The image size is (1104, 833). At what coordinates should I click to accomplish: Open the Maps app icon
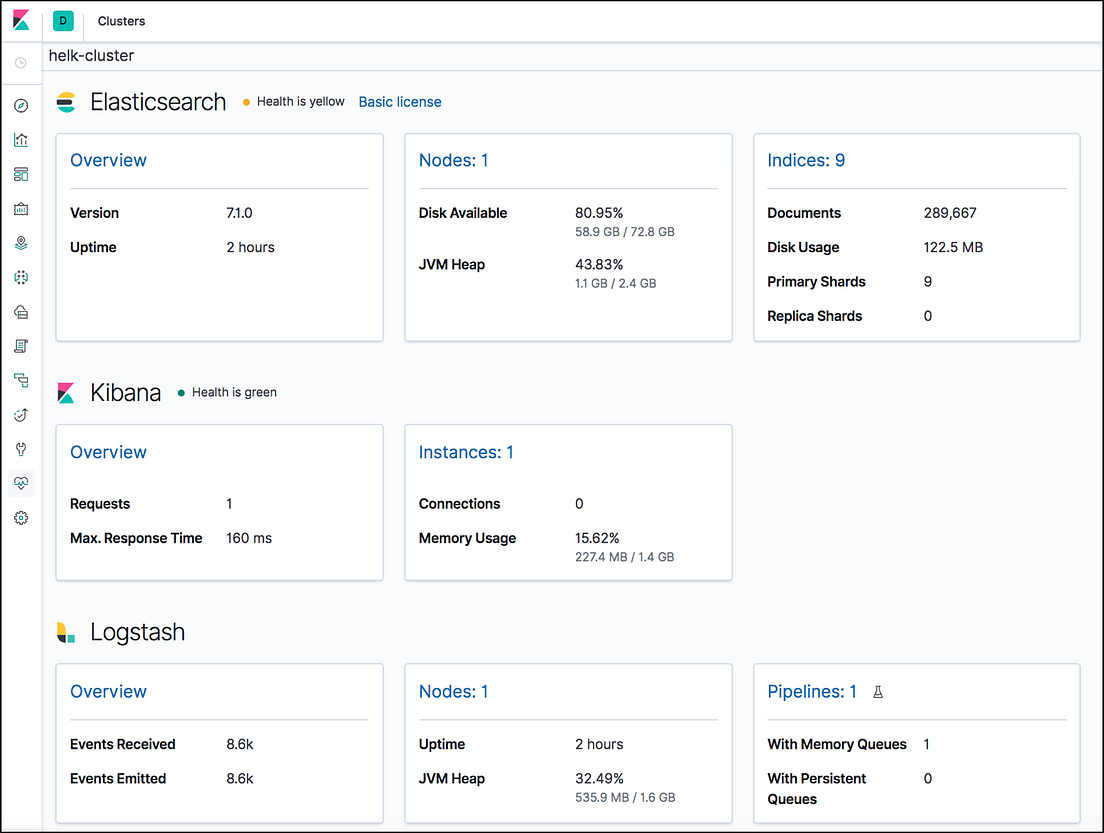click(20, 242)
